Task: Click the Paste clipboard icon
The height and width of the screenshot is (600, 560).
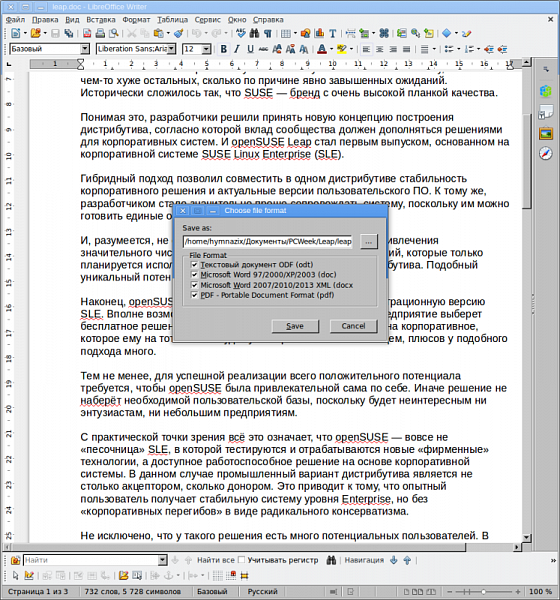Action: [158, 34]
